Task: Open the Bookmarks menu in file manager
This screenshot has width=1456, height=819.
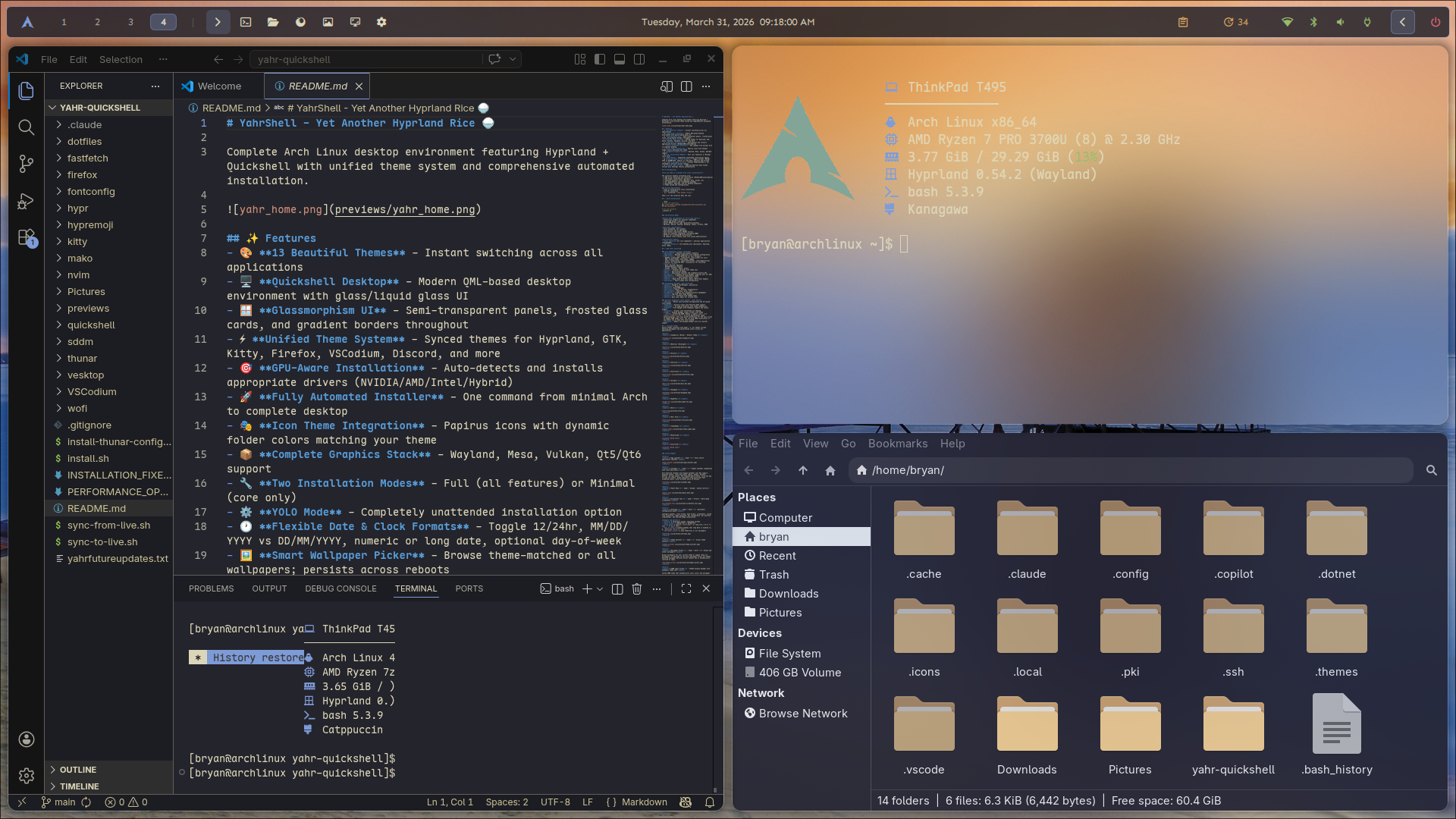Action: point(897,444)
